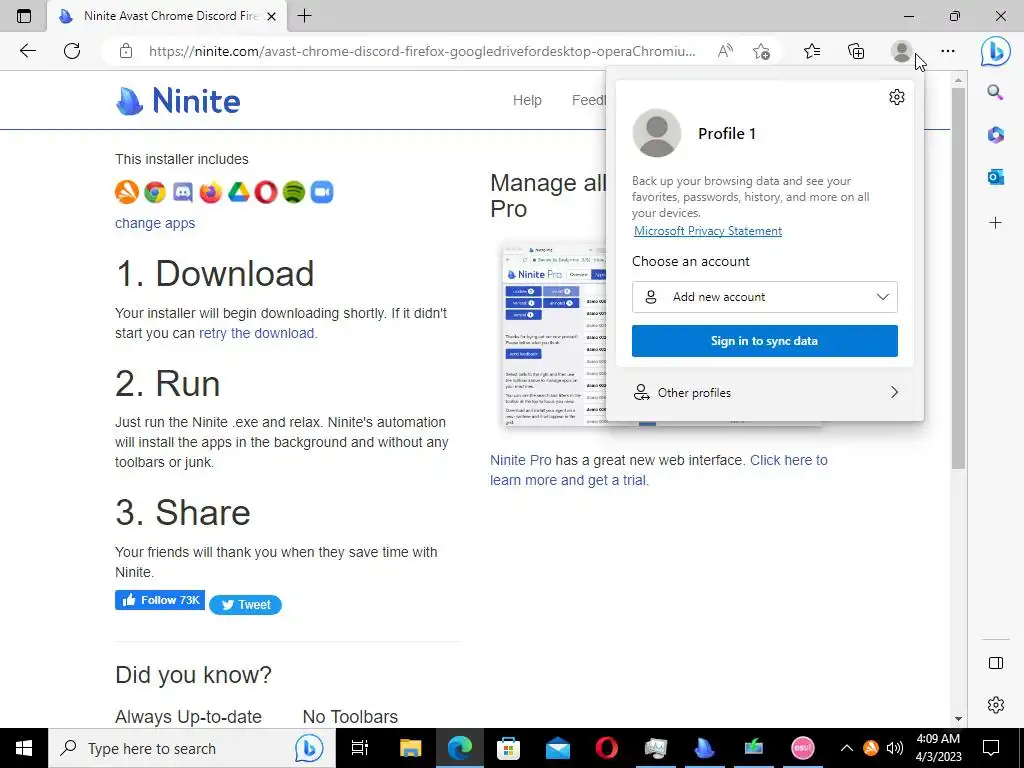Open the Help menu link
1024x768 pixels.
tap(527, 100)
